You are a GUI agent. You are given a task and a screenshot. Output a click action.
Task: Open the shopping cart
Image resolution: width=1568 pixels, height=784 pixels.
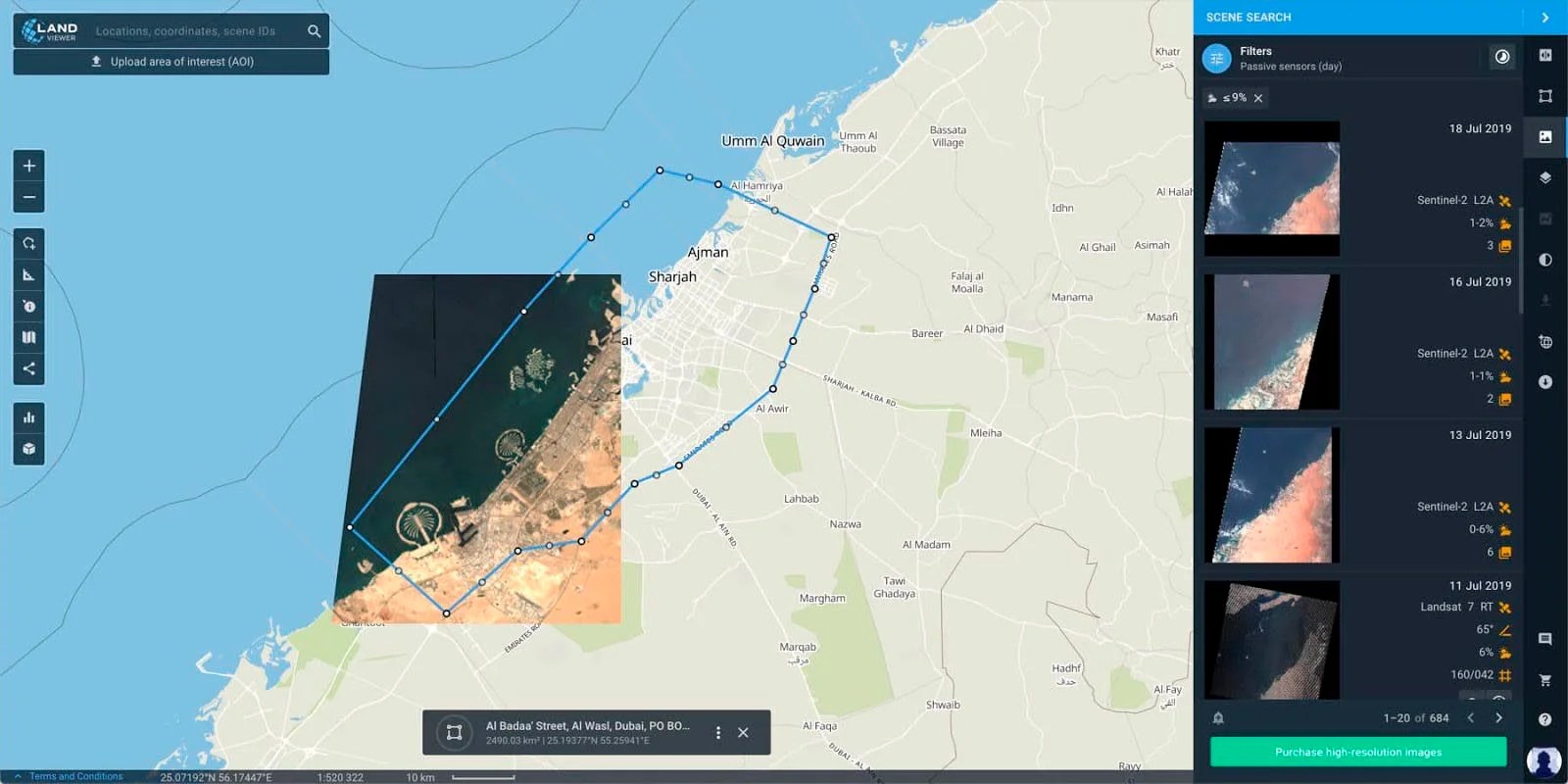pyautogui.click(x=1545, y=679)
